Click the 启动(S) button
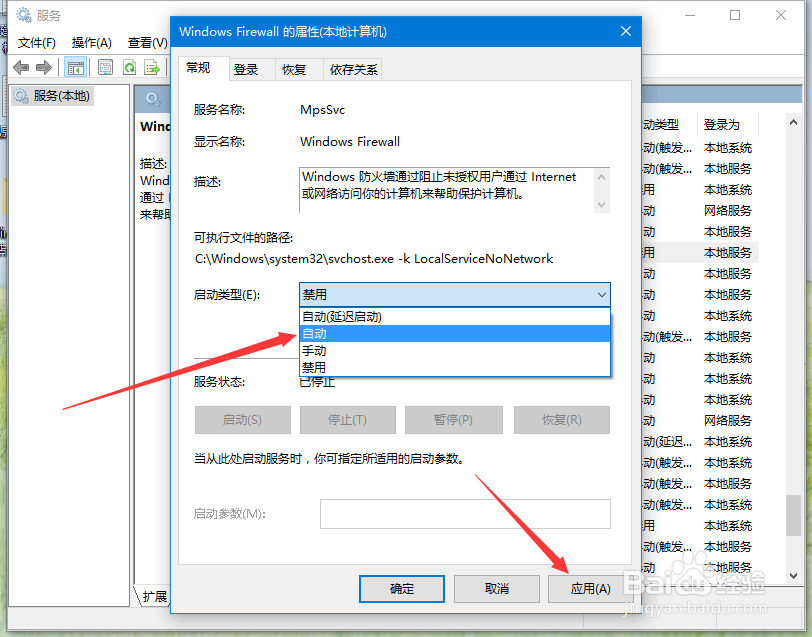 242,419
